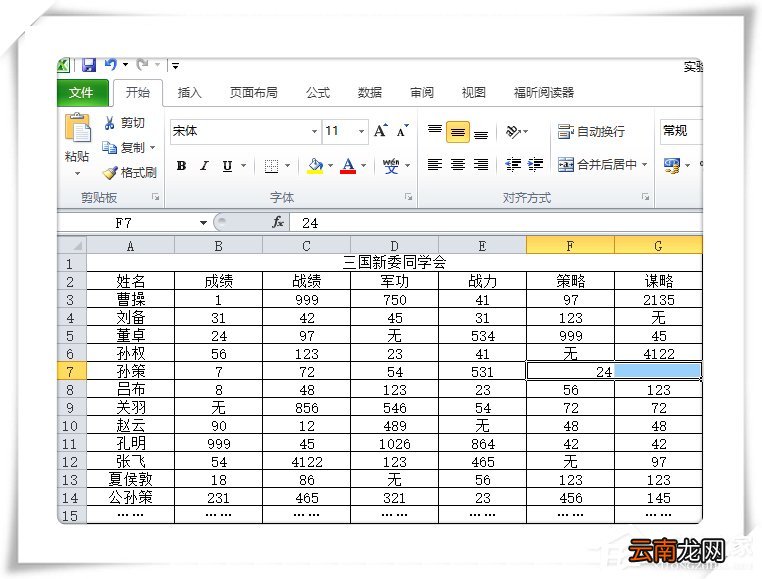This screenshot has width=762, height=579.
Task: Open the 数据 tab
Action: coord(369,93)
